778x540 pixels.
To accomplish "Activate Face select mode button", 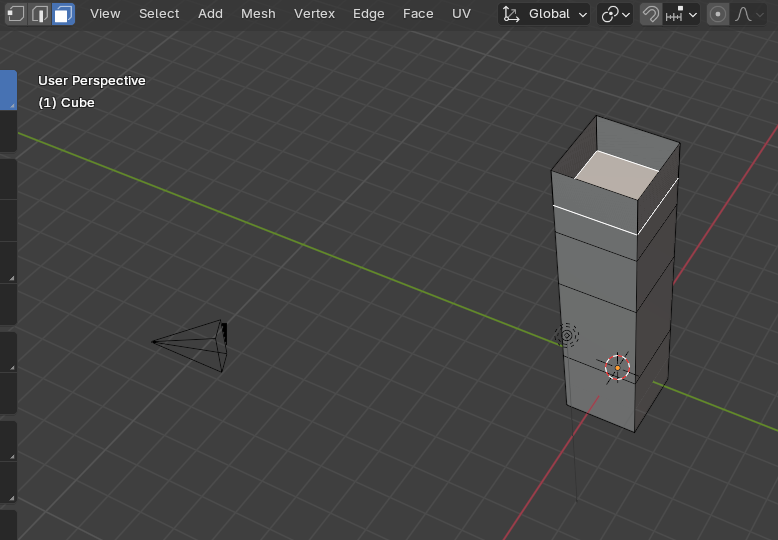I will [x=63, y=14].
